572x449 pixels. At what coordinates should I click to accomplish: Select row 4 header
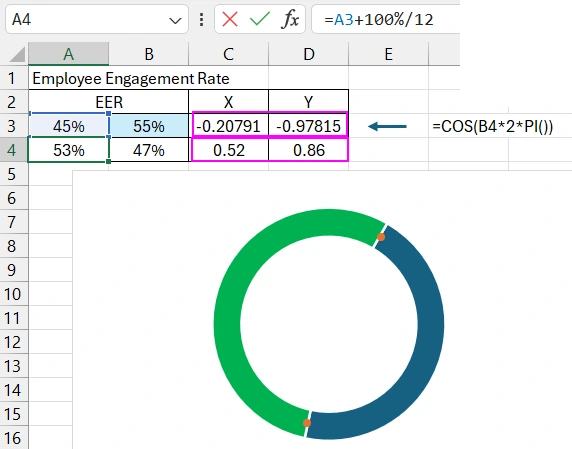pyautogui.click(x=13, y=150)
